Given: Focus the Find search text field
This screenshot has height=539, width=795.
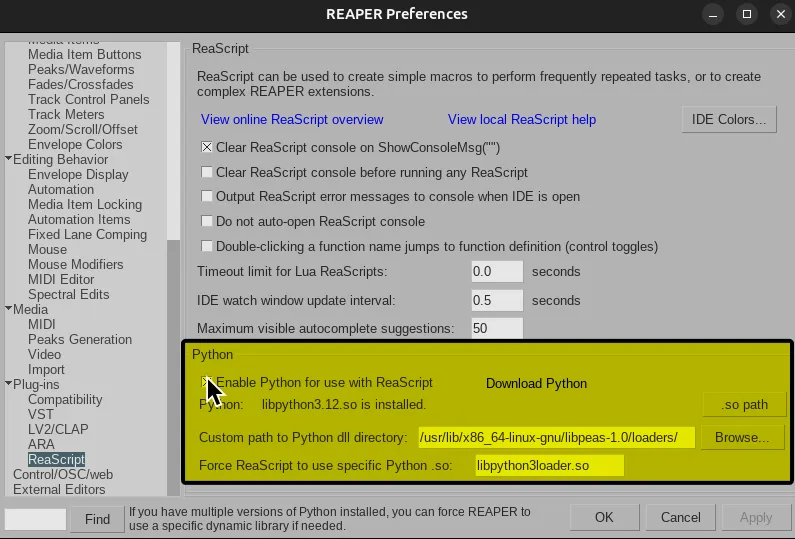Looking at the screenshot, I should [35, 519].
